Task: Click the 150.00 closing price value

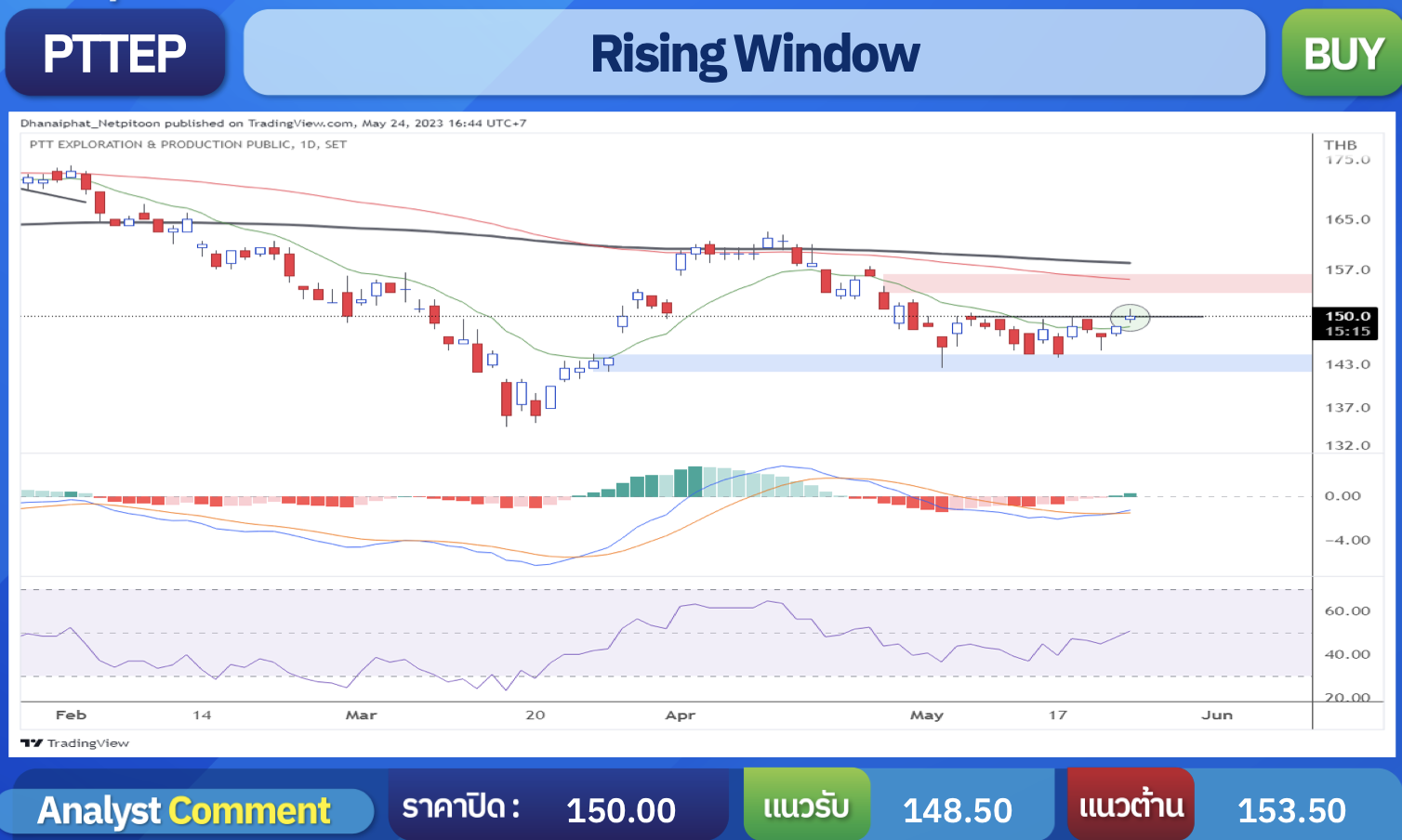Action: tap(621, 810)
